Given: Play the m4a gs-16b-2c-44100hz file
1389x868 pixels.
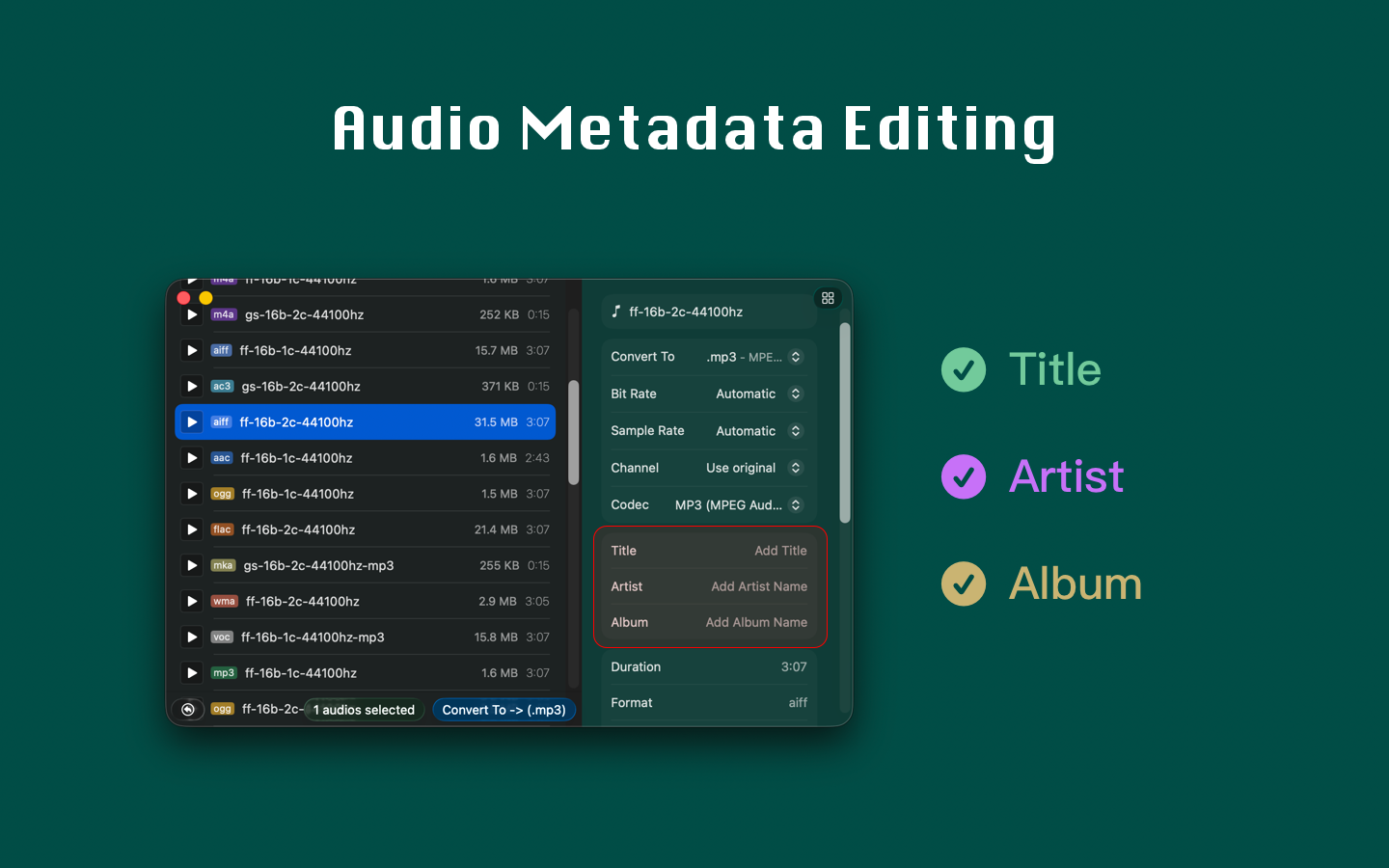Looking at the screenshot, I should coord(192,315).
